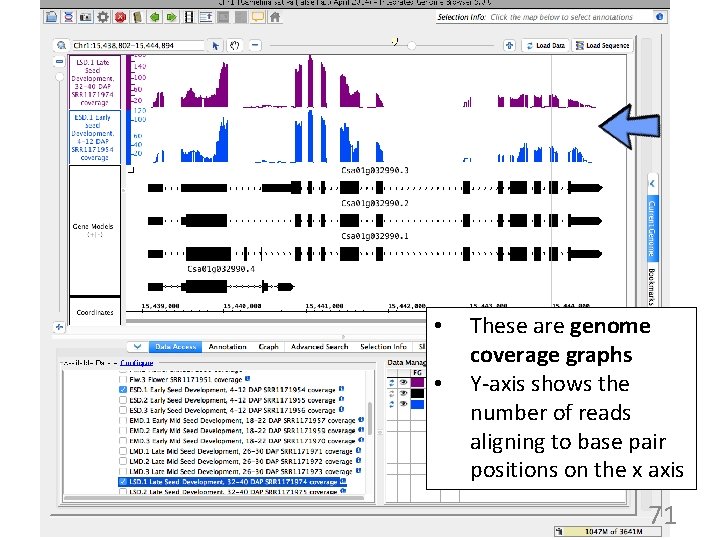The image size is (720, 540).
Task: Open the Graph tab
Action: (269, 347)
